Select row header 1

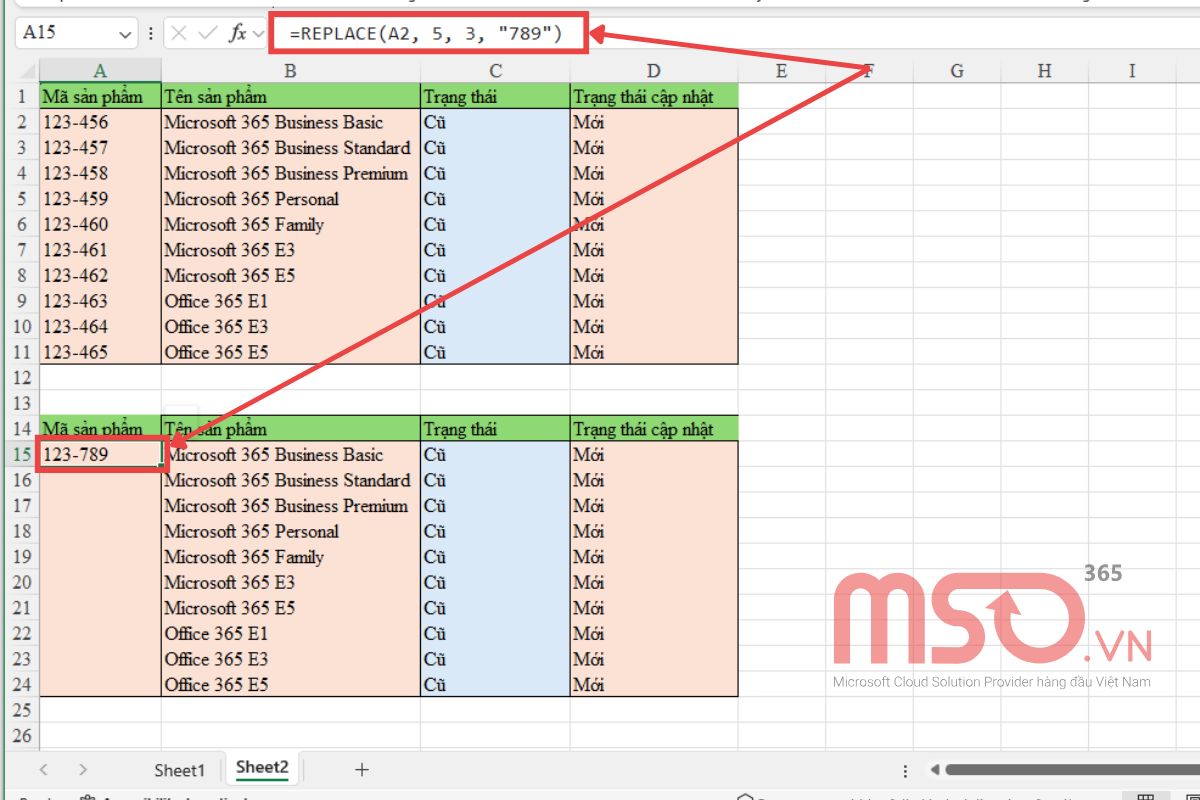tap(21, 97)
